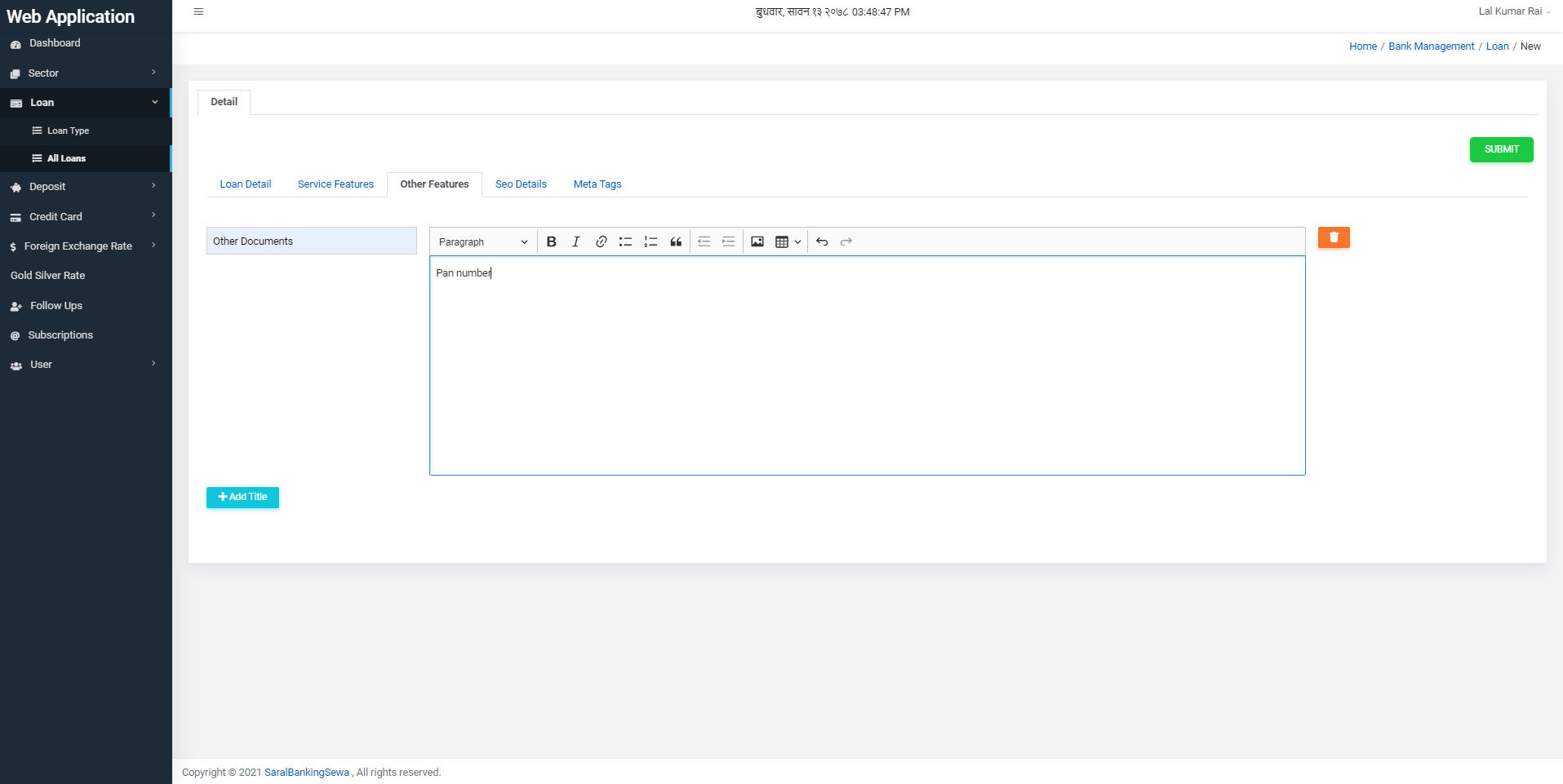Switch to Meta Tags tab

point(597,184)
